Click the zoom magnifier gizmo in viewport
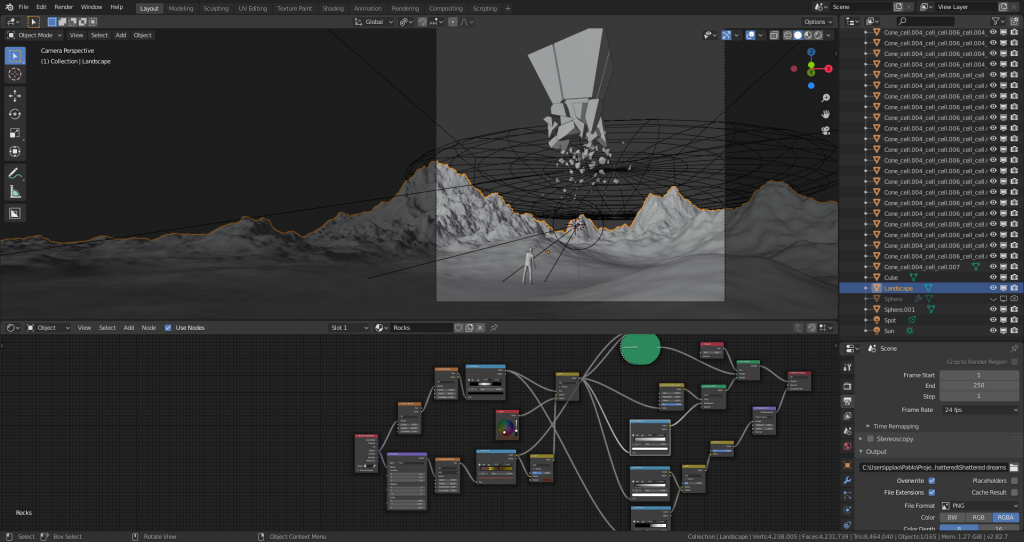This screenshot has width=1024, height=542. click(x=826, y=98)
